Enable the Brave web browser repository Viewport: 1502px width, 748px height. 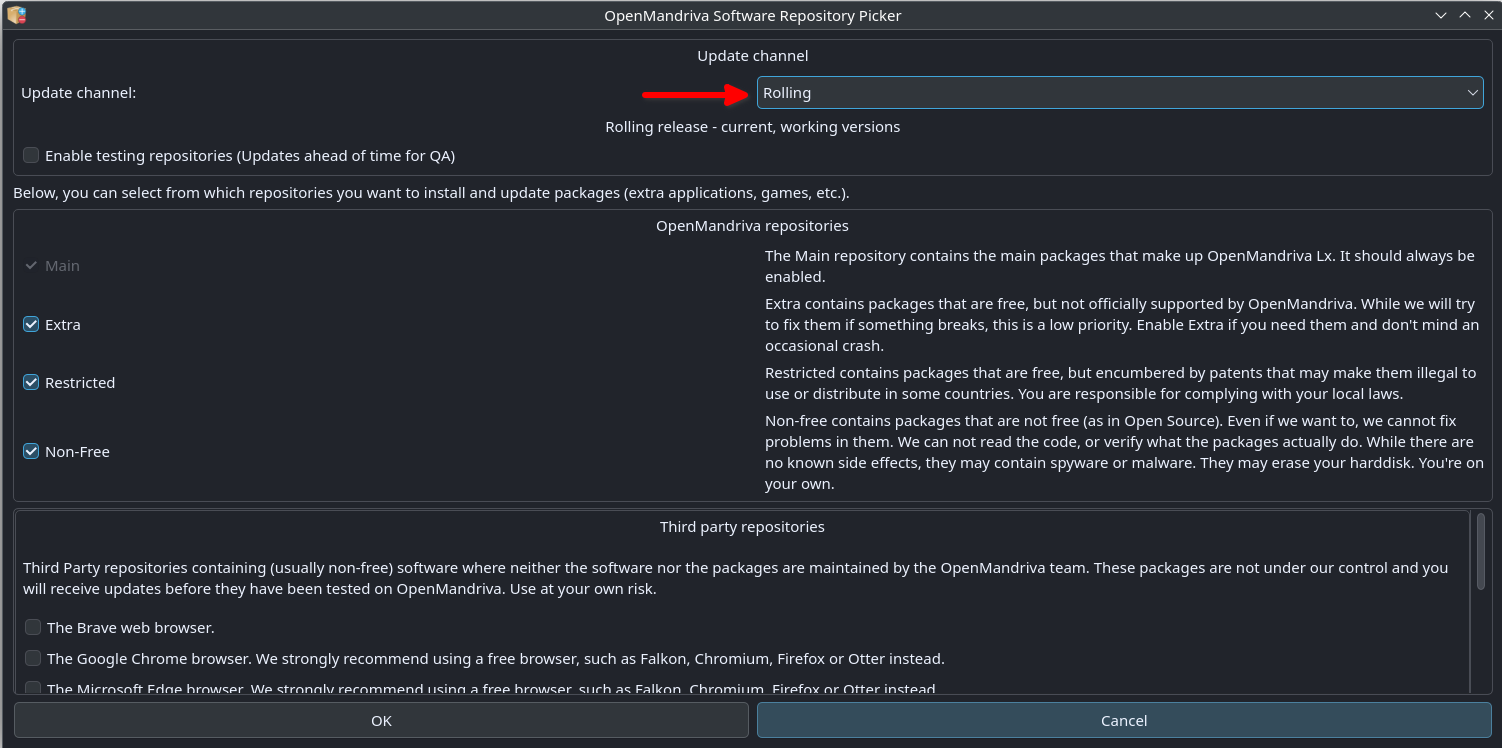pos(33,627)
